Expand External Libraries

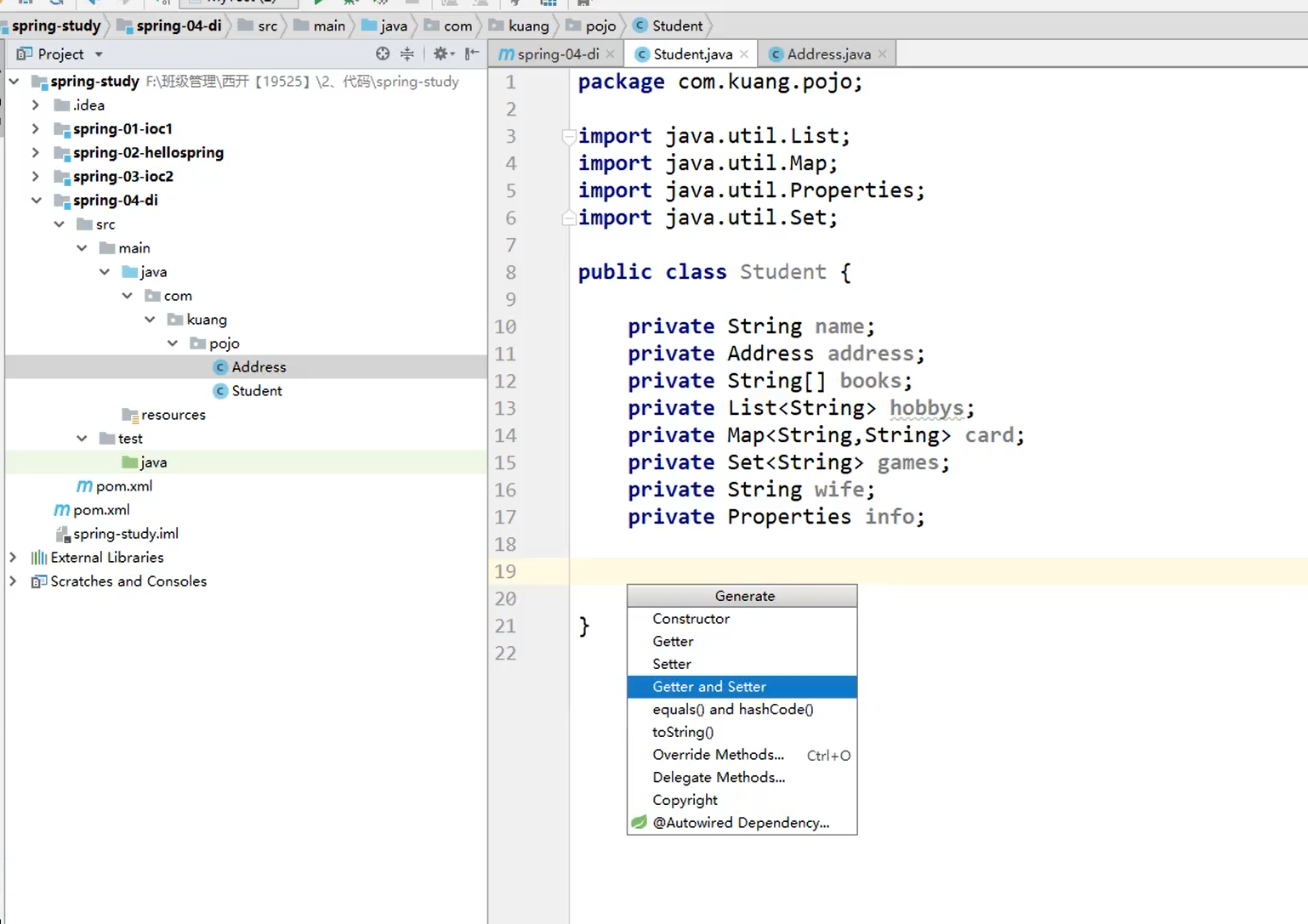13,558
